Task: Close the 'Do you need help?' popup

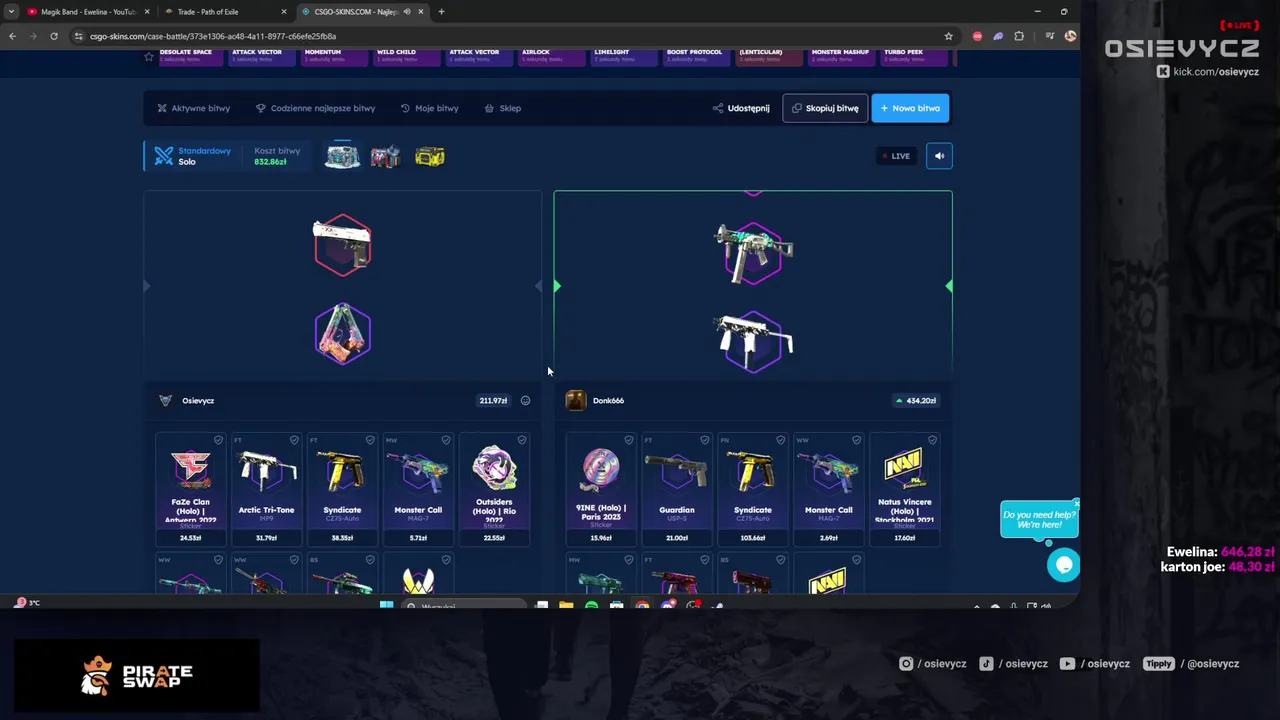Action: coord(1075,502)
